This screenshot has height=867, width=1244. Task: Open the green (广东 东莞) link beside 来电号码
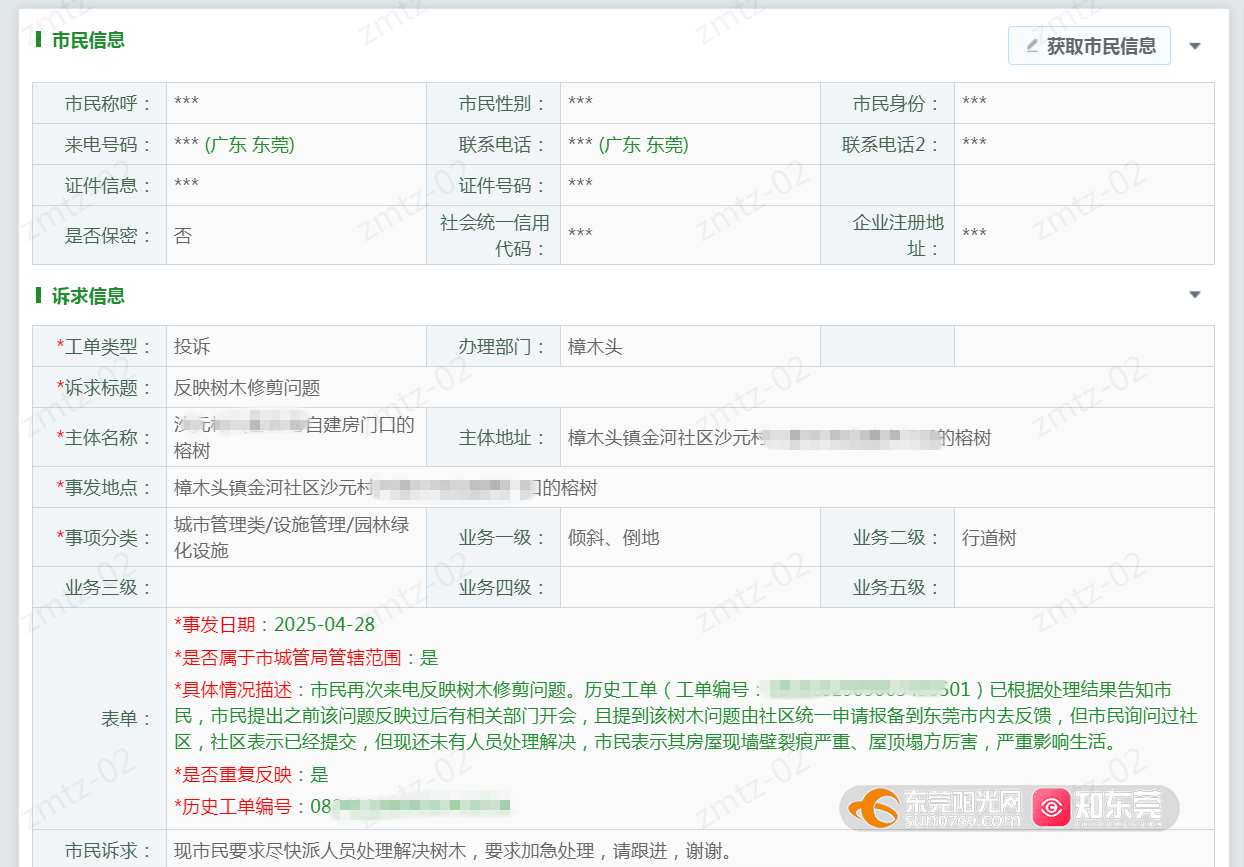click(249, 143)
